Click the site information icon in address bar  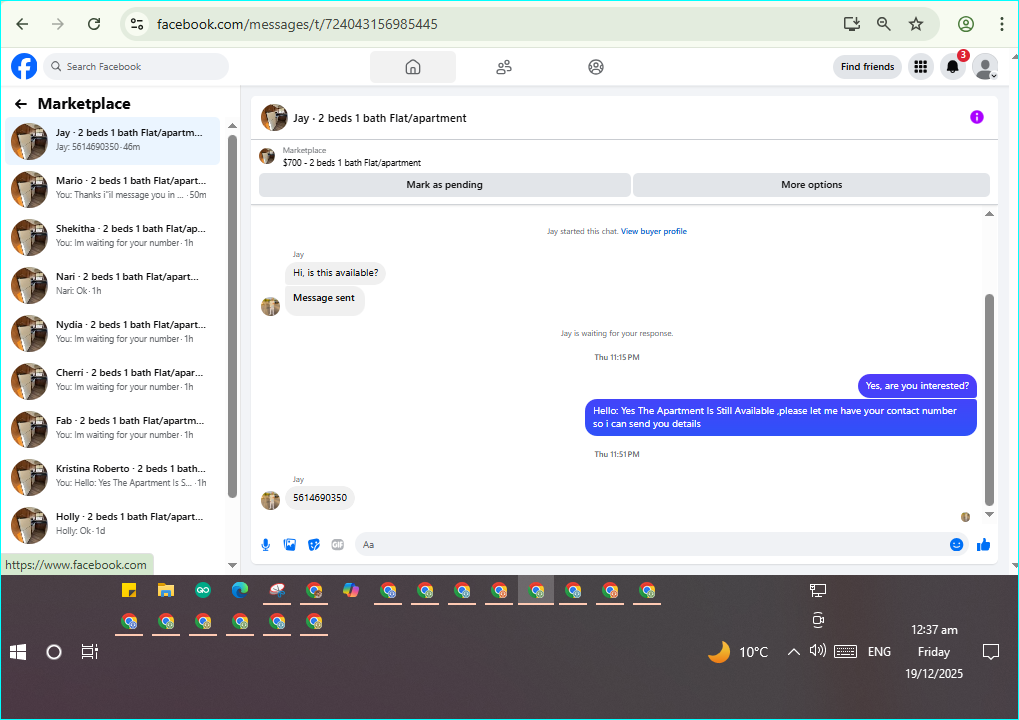[136, 24]
